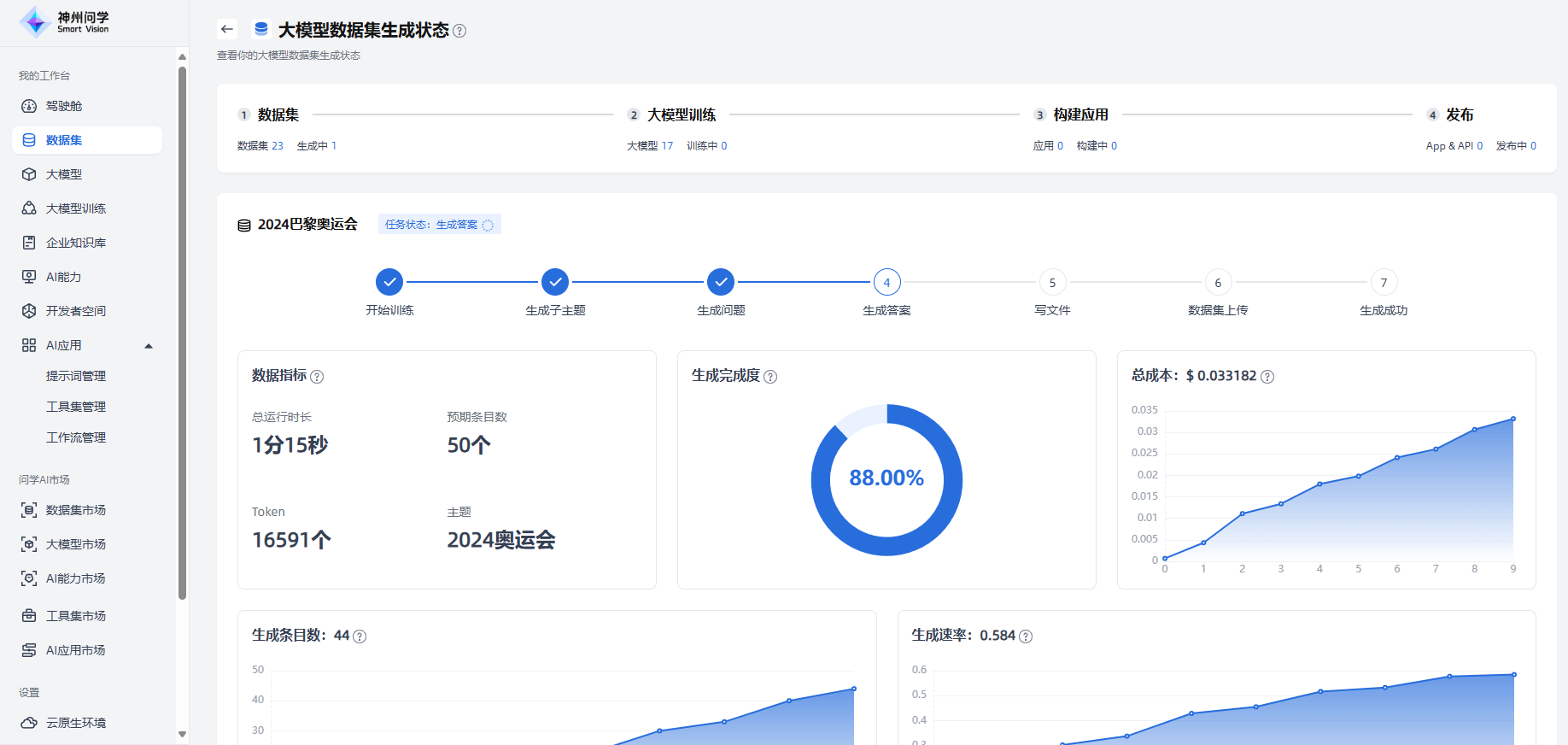The height and width of the screenshot is (745, 1568).
Task: Click the 神州问学 Smart Vision logo
Action: click(x=65, y=22)
